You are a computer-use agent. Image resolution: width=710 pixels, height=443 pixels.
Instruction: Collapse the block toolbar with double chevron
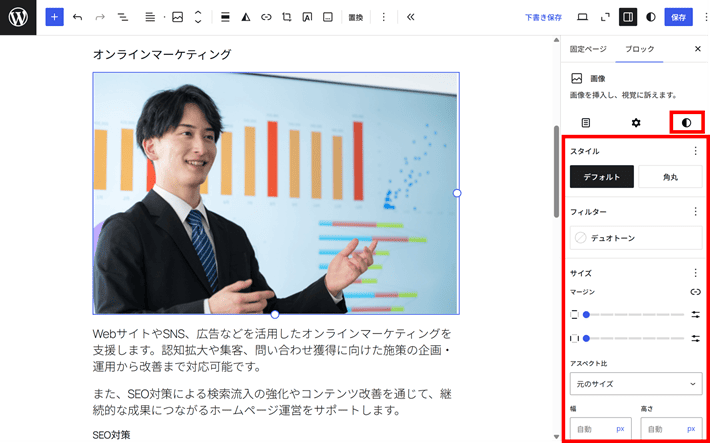pyautogui.click(x=411, y=17)
